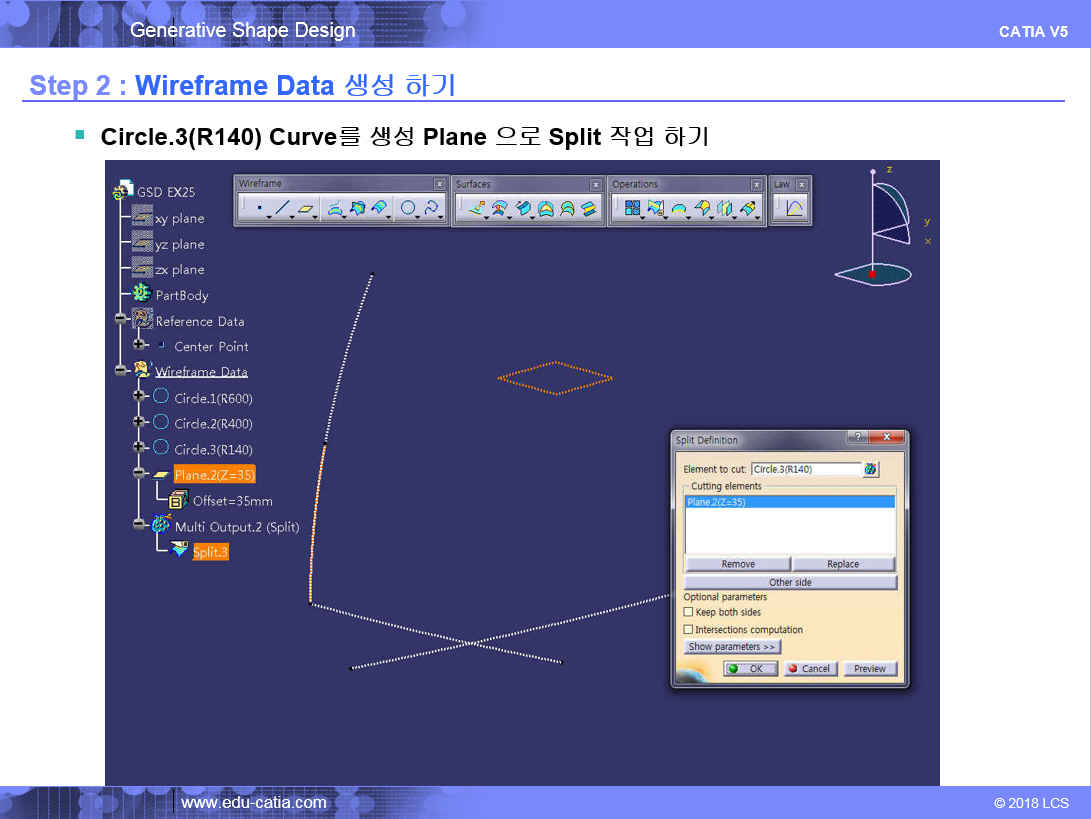Viewport: 1091px width, 819px height.
Task: Click the Plane tool in Wireframe toolbar
Action: pyautogui.click(x=306, y=208)
